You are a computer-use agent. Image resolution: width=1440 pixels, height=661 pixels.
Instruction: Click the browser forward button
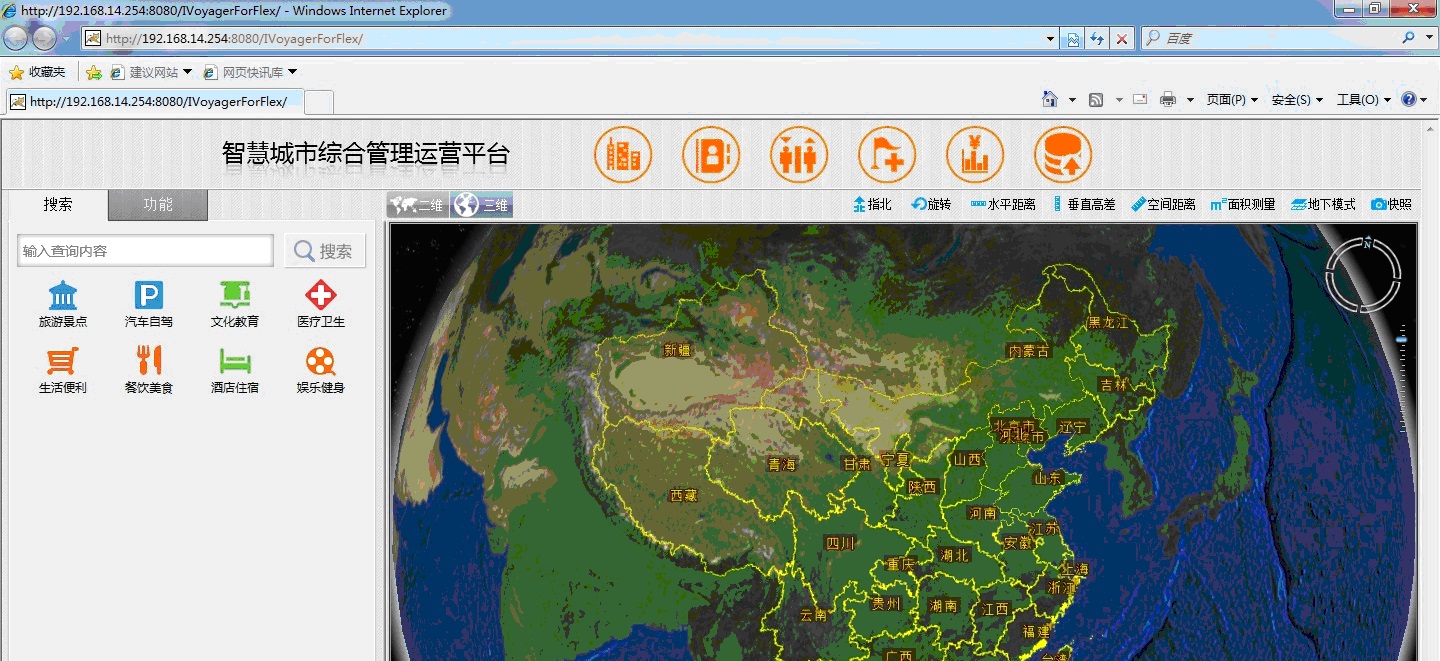coord(45,38)
